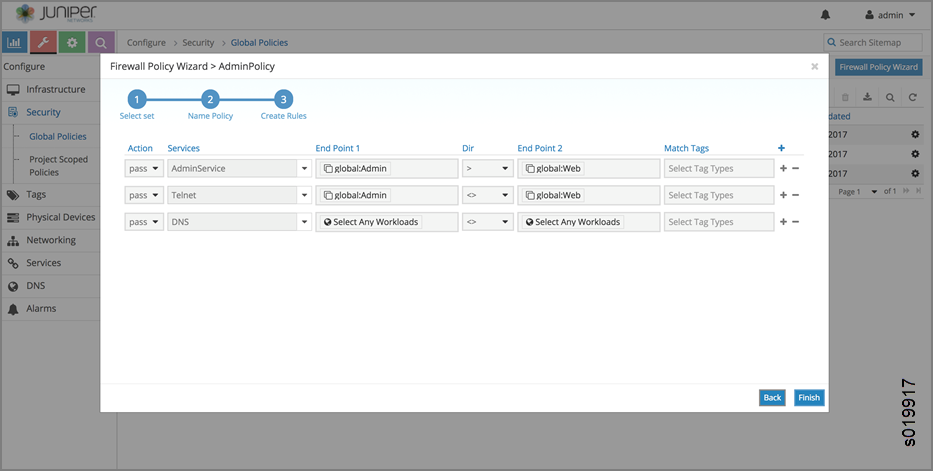Open the Monitor dashboard chart icon
The height and width of the screenshot is (471, 933).
[14, 43]
